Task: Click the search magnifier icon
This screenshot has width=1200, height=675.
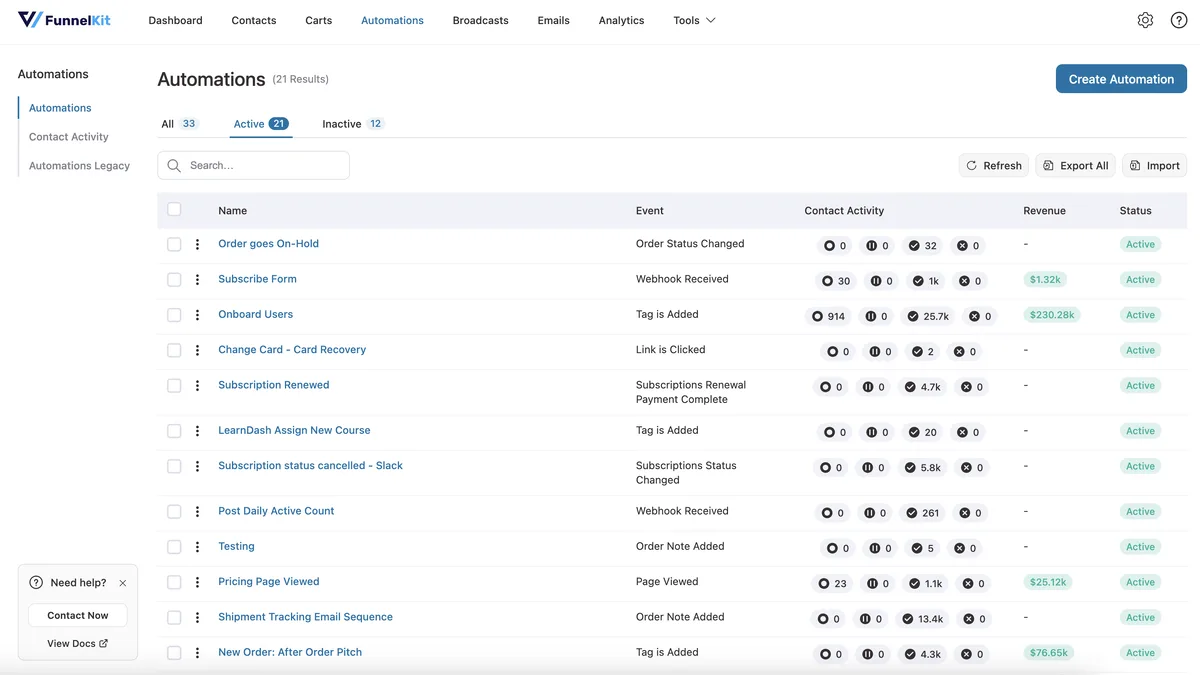Action: point(174,165)
